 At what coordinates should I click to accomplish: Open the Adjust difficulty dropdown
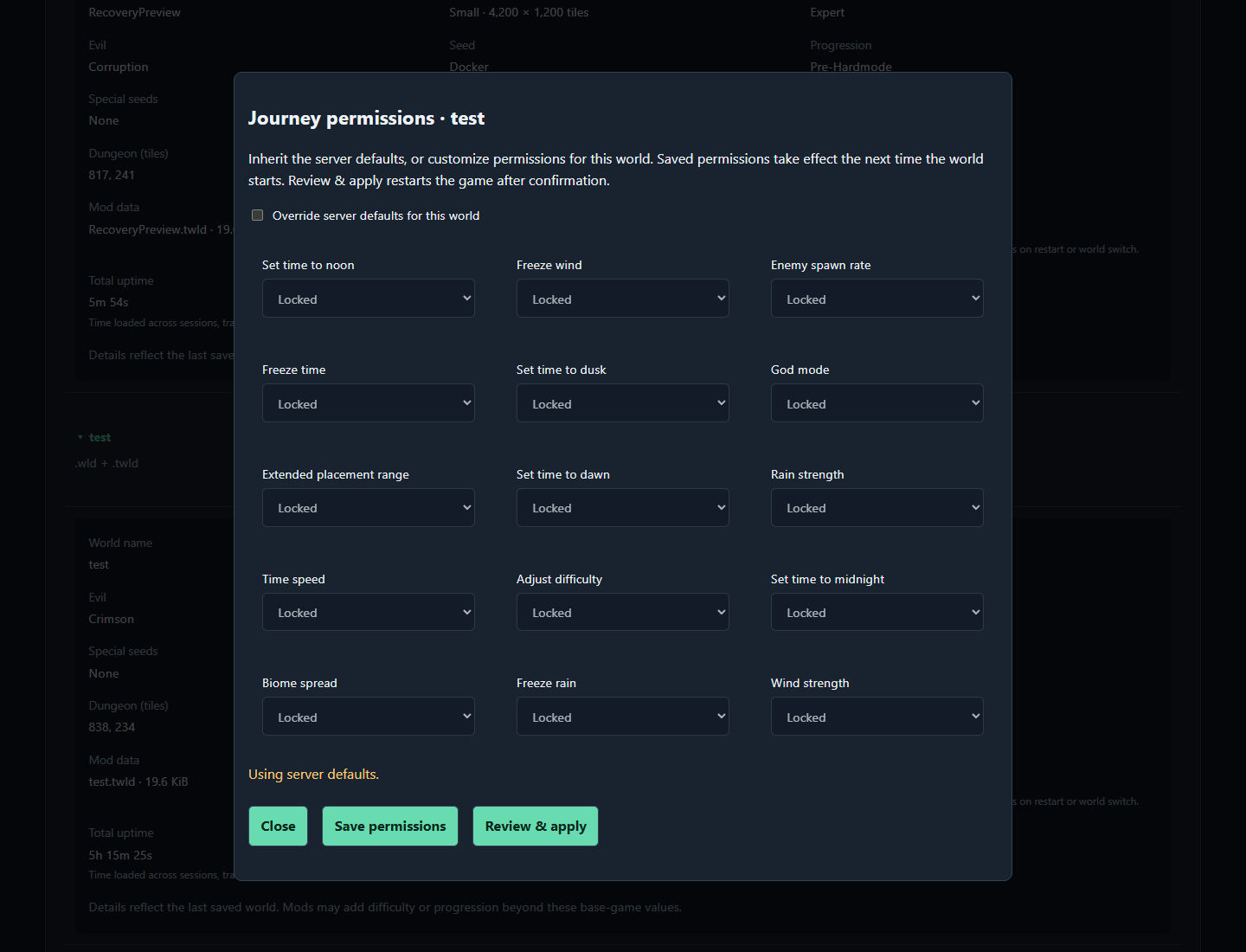623,612
